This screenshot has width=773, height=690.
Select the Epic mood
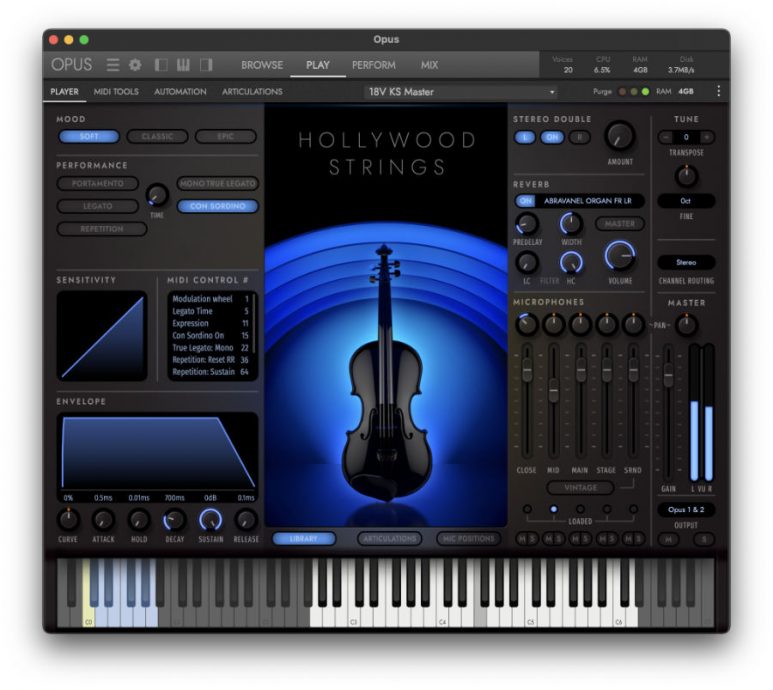pos(226,137)
